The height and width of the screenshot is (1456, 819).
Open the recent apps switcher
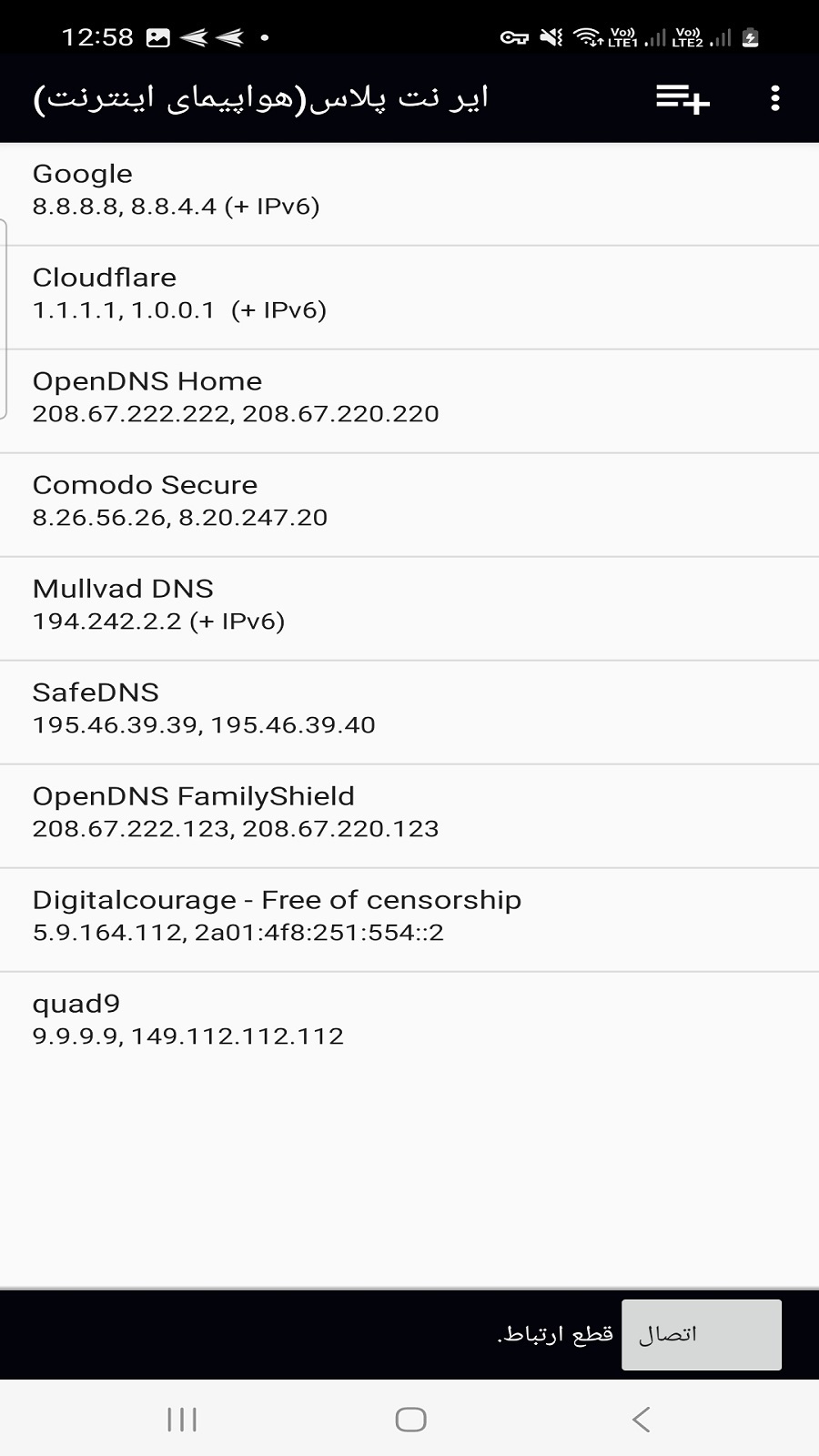(182, 1420)
